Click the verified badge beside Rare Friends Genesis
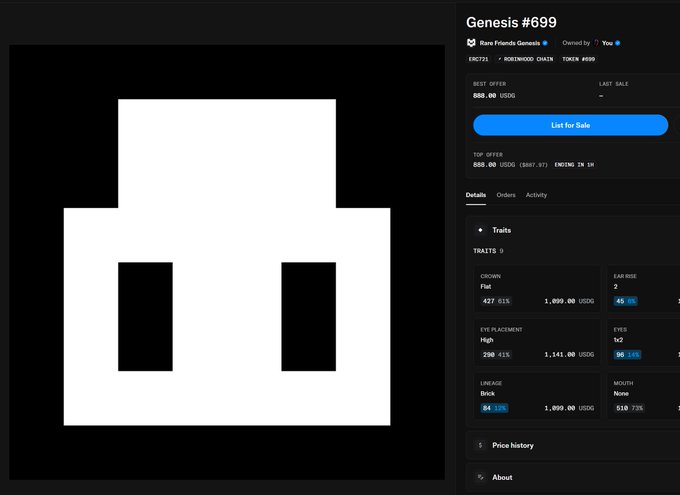The image size is (680, 495). pos(545,43)
